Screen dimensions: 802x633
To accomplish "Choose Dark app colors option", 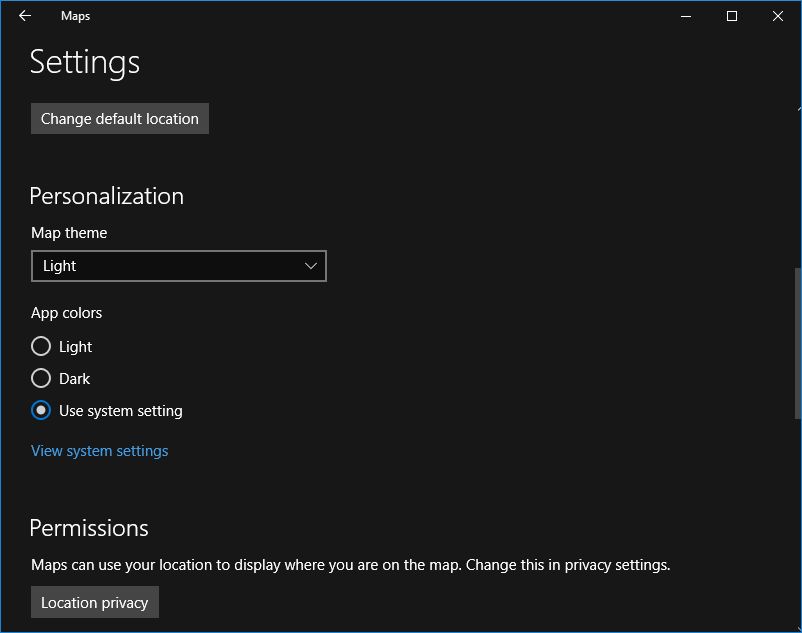I will pos(41,378).
